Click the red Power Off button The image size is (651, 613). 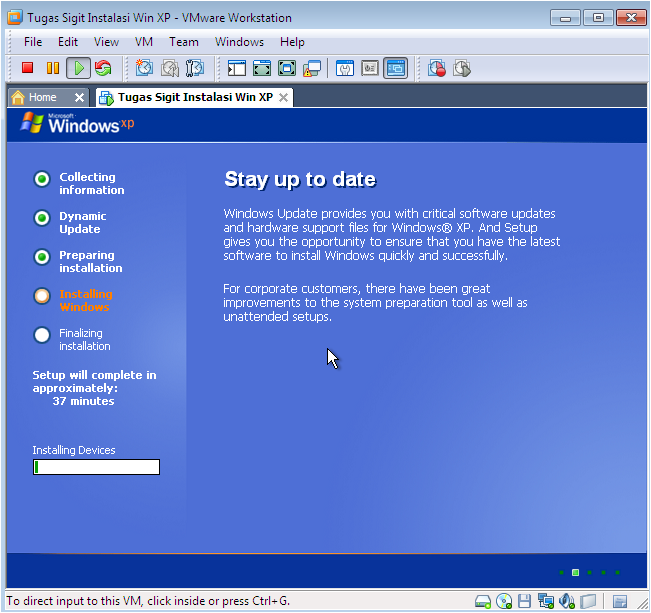point(27,68)
